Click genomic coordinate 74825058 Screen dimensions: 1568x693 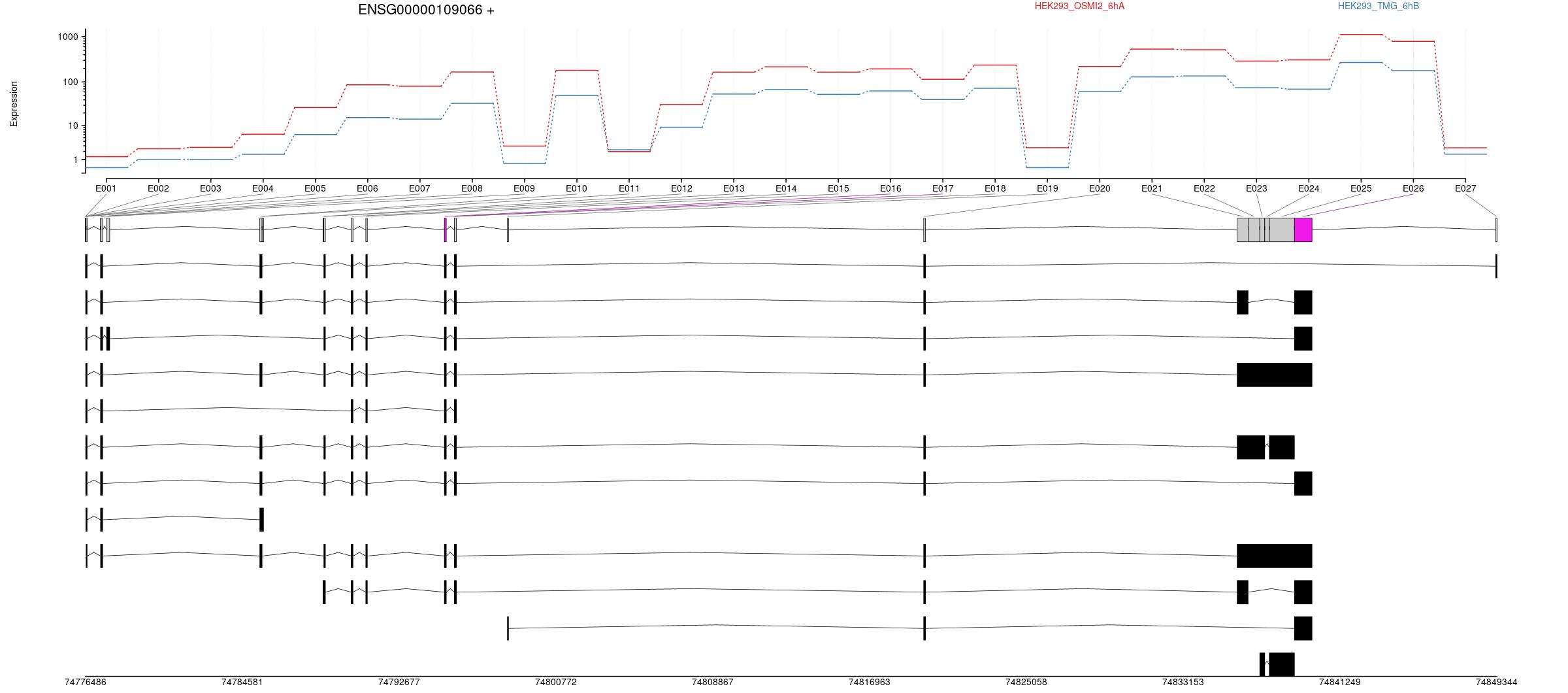click(x=1026, y=682)
